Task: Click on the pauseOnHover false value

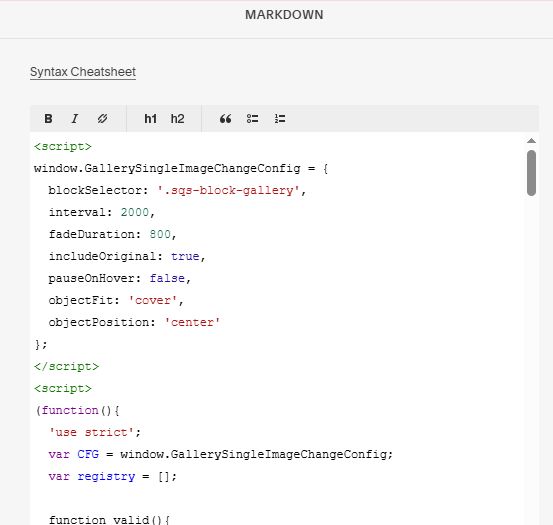Action: 167,278
